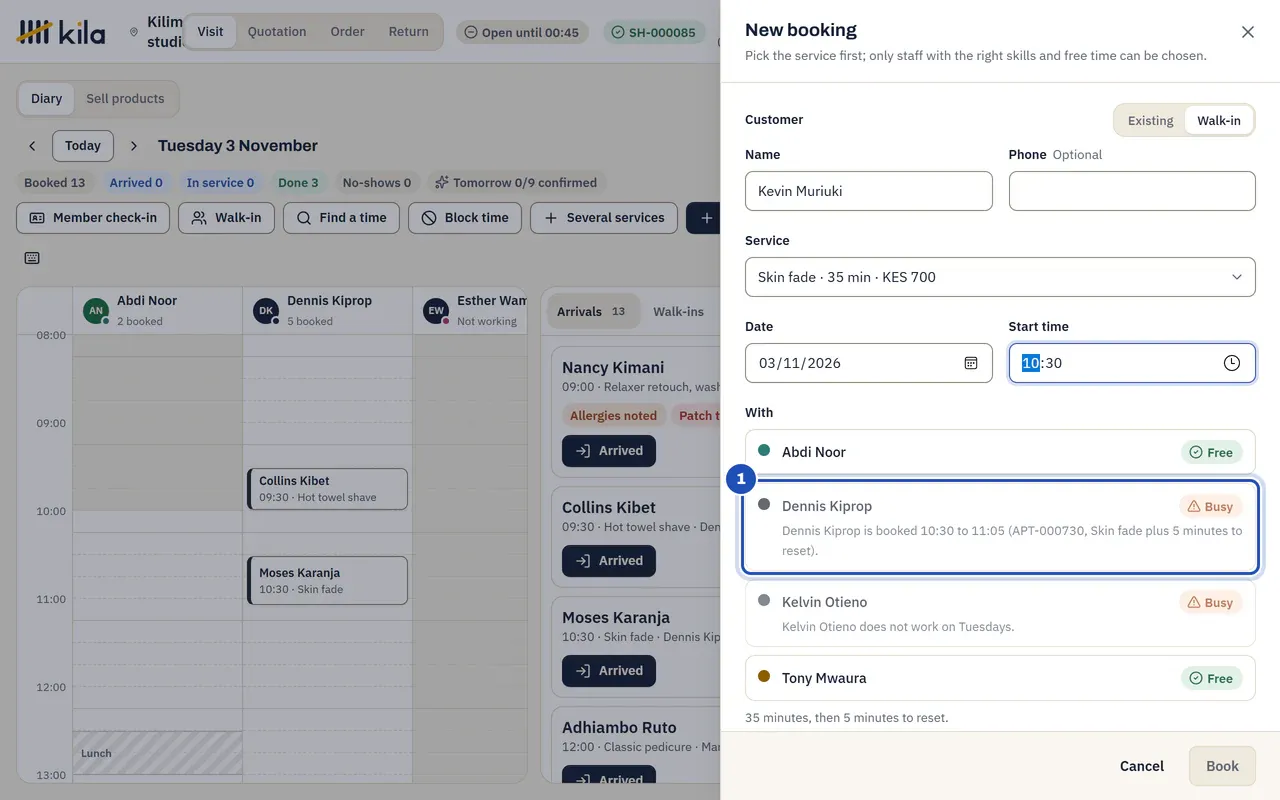This screenshot has height=800, width=1280.
Task: Click the Today button
Action: 83,146
